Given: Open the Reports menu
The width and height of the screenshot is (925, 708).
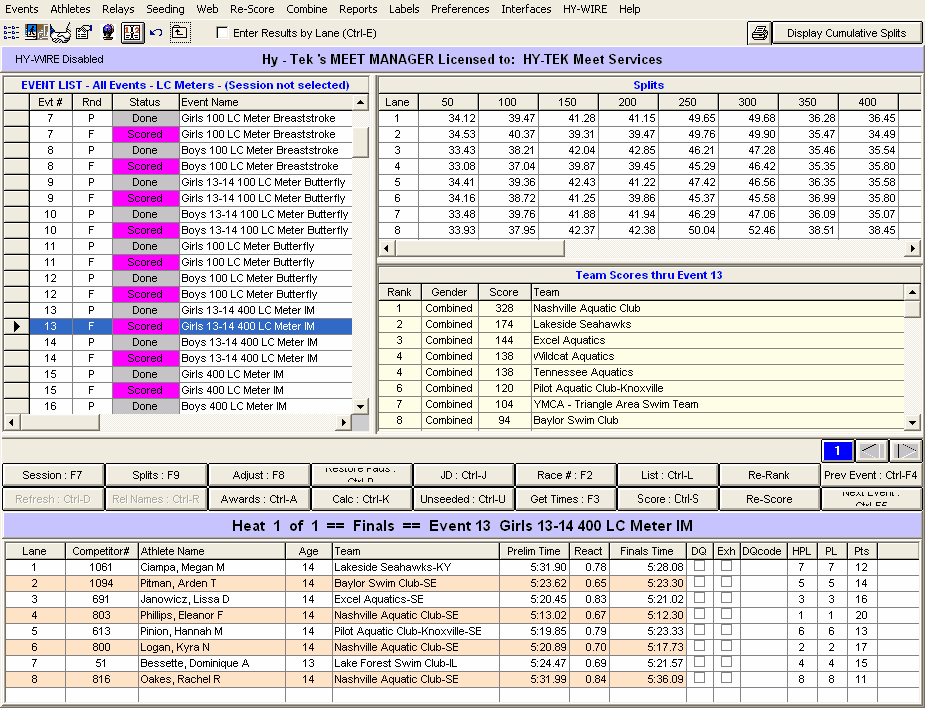Looking at the screenshot, I should click(357, 9).
